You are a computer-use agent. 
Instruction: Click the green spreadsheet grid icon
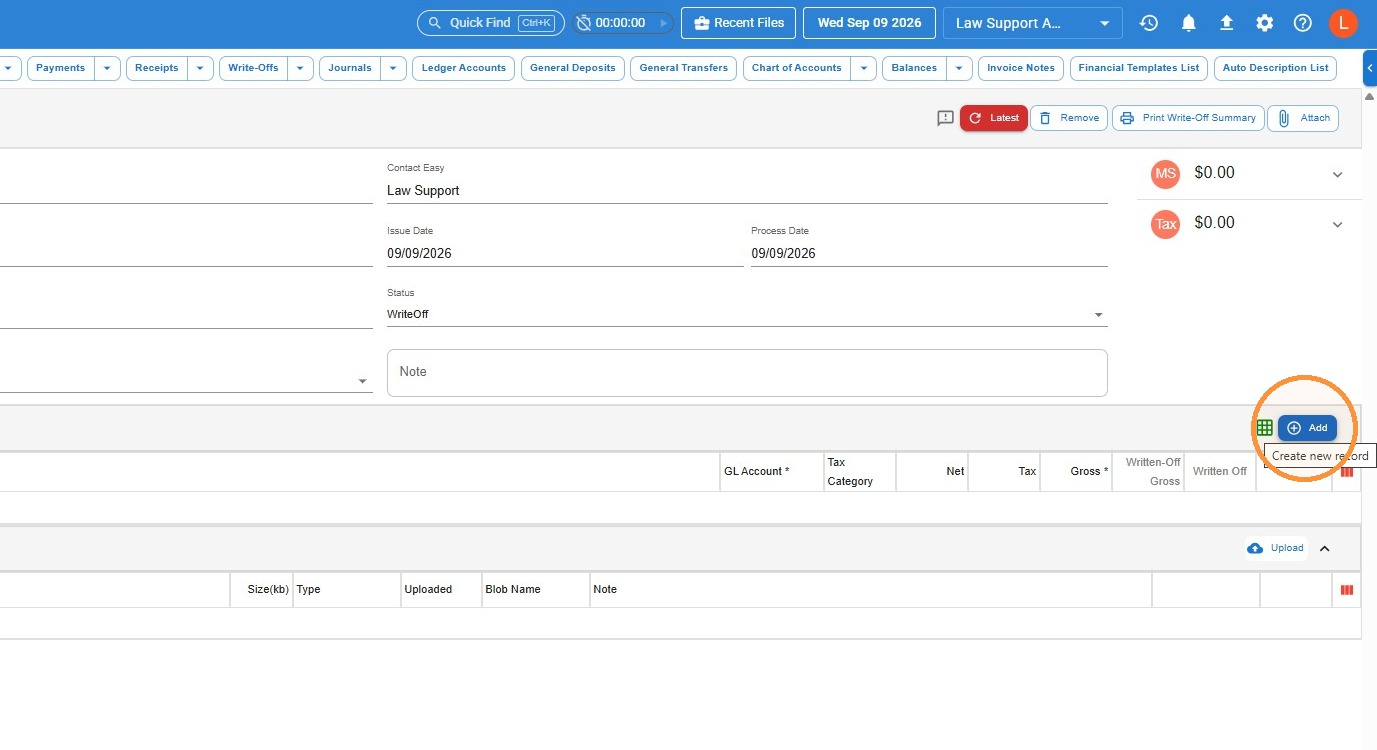tap(1265, 428)
